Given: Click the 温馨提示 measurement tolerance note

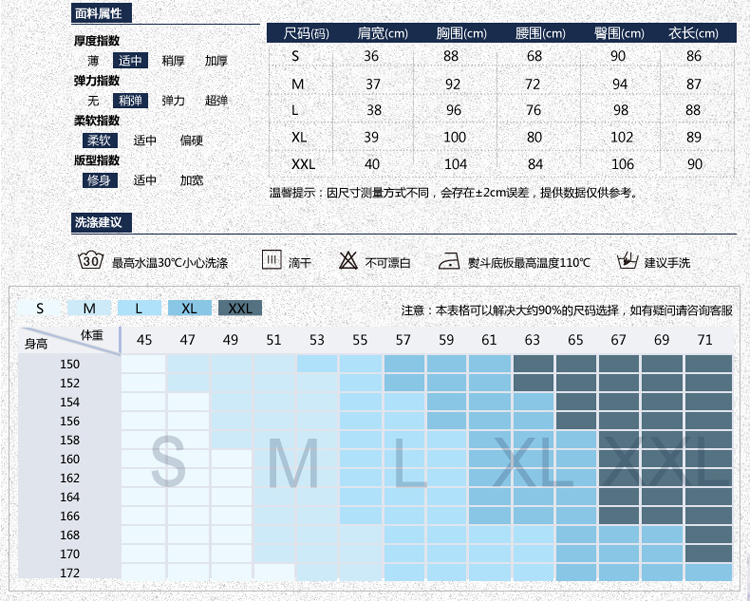Looking at the screenshot, I should (x=453, y=193).
